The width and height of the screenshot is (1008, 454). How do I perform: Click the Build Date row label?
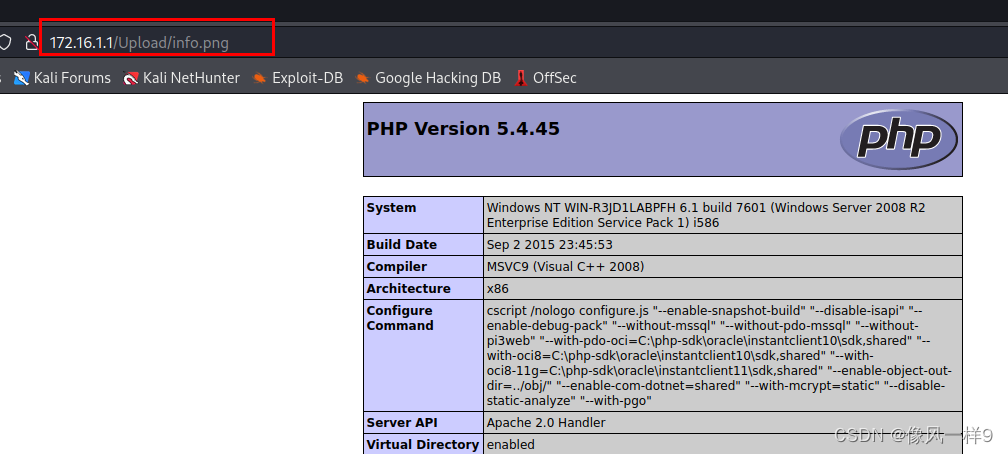point(402,244)
